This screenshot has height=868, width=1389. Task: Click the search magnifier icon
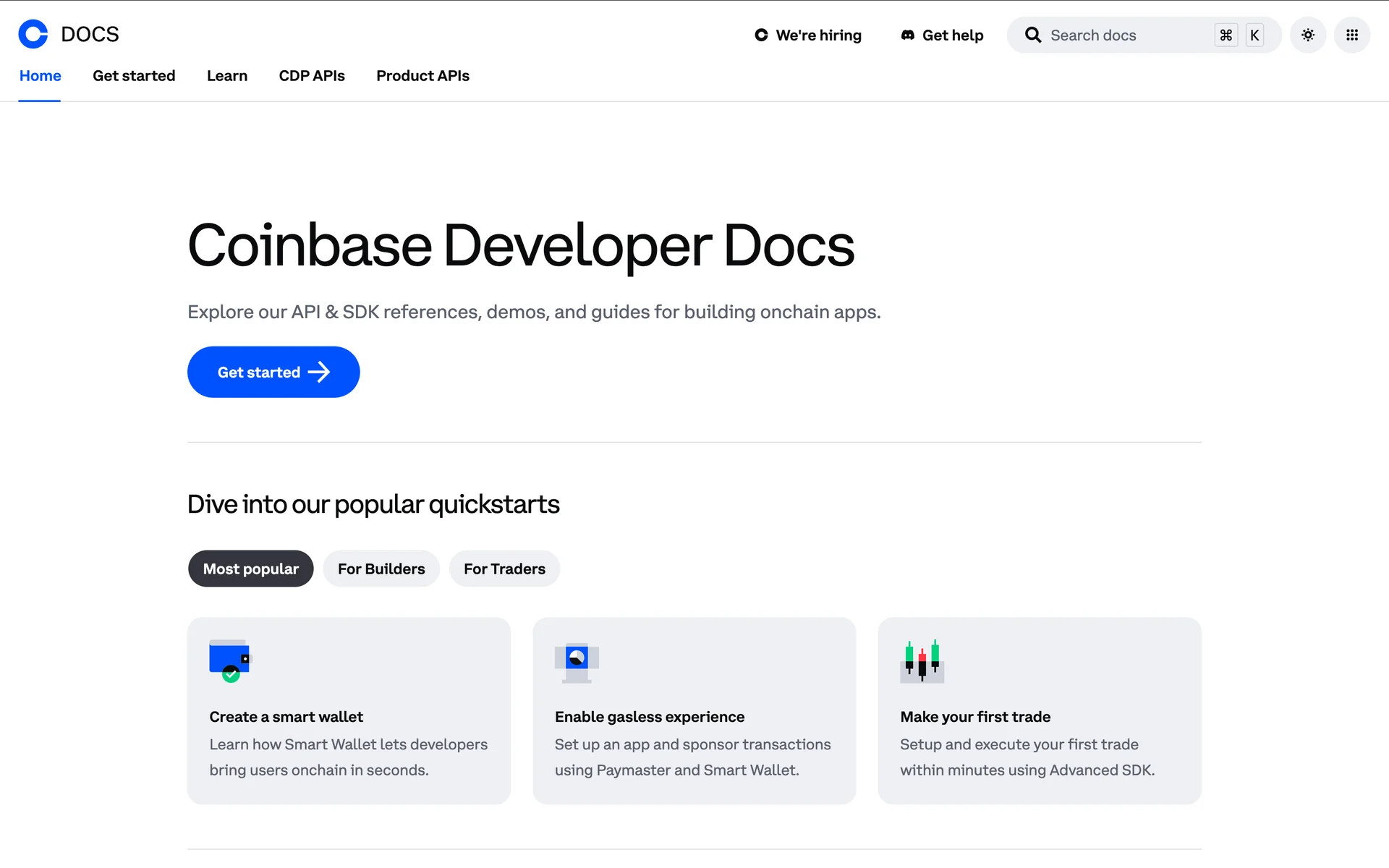pyautogui.click(x=1033, y=35)
